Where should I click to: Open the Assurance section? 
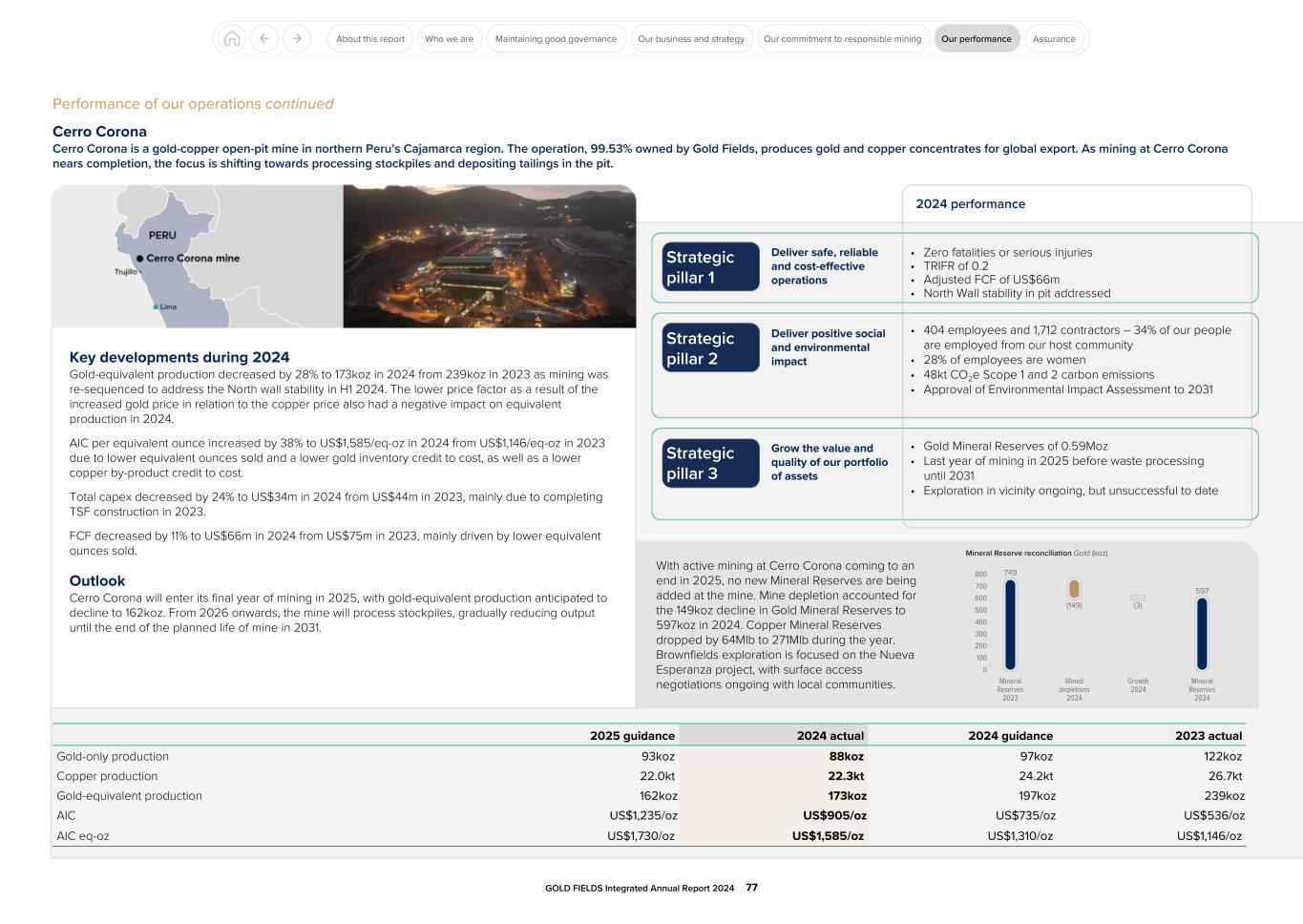(1054, 38)
